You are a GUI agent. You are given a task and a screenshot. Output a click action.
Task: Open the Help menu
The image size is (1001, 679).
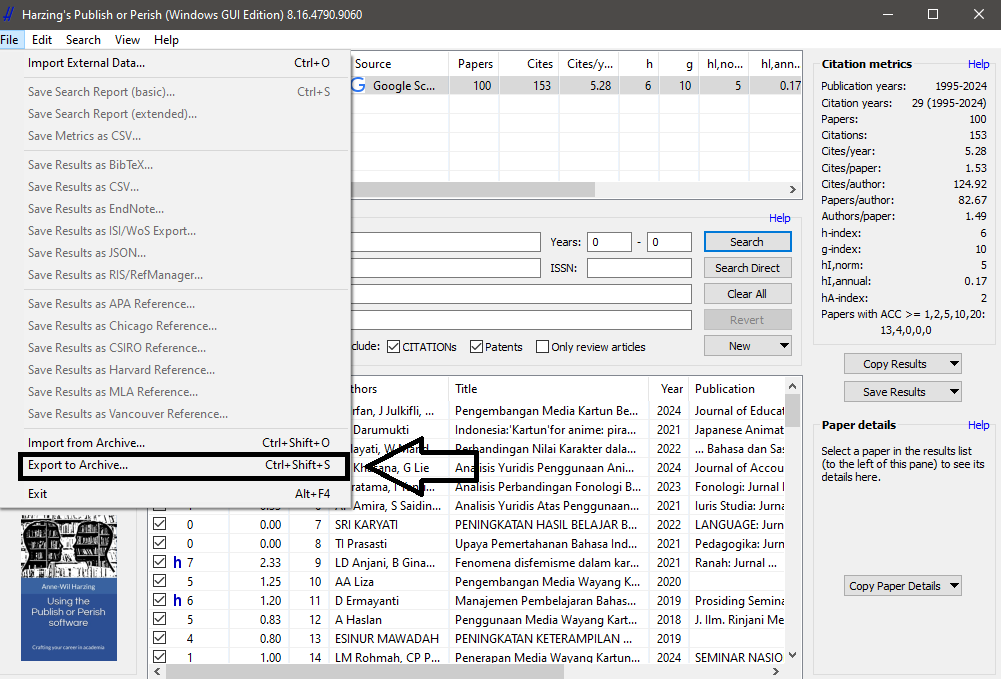[166, 40]
